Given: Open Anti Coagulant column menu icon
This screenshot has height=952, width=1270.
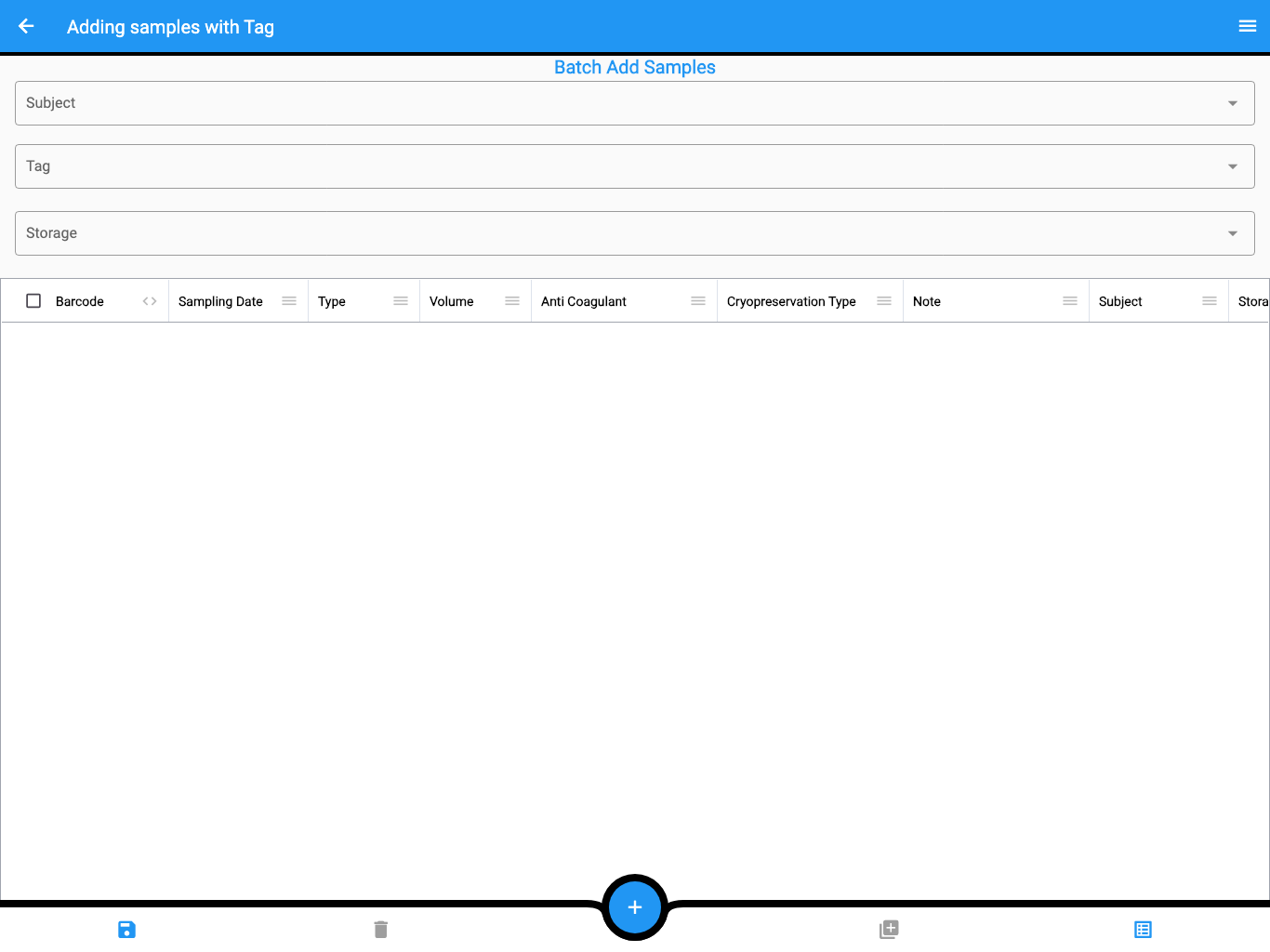Looking at the screenshot, I should tap(698, 301).
